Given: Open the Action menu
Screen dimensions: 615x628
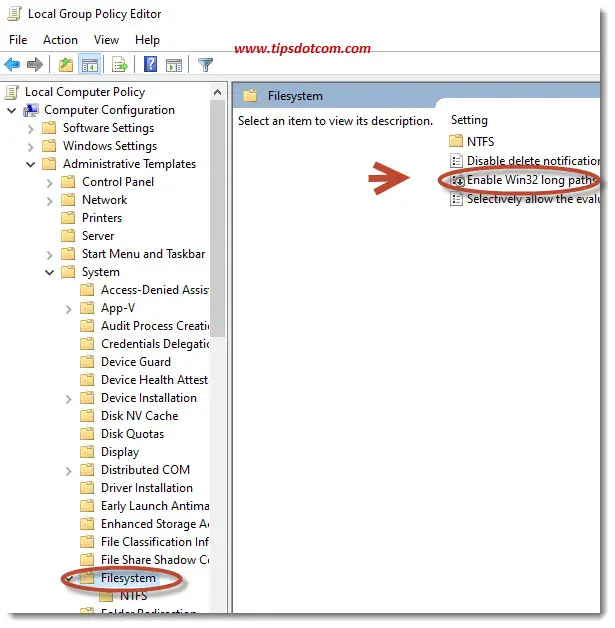Looking at the screenshot, I should coord(60,40).
